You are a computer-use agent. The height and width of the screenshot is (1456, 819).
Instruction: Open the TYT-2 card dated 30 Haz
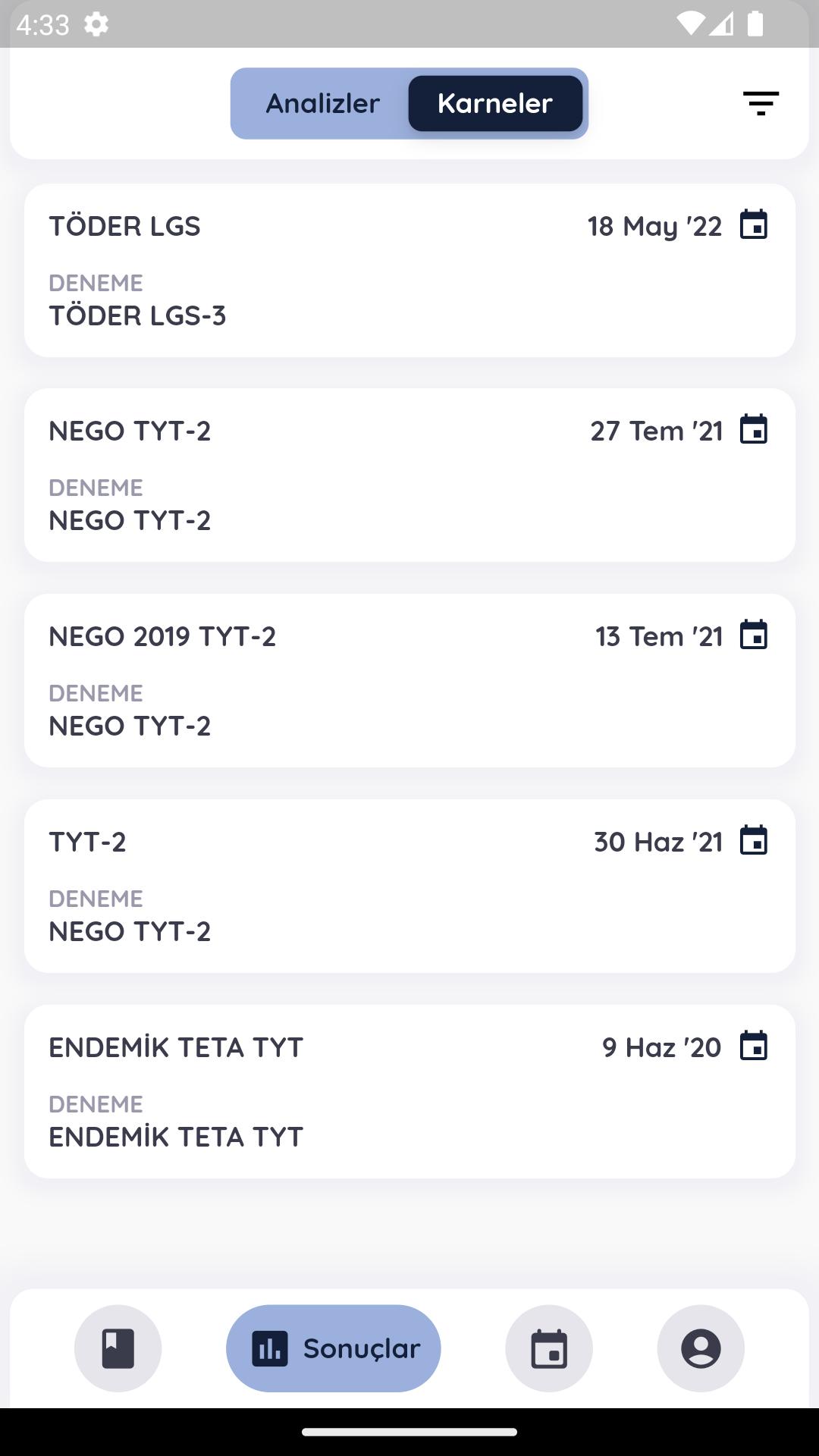pyautogui.click(x=409, y=886)
